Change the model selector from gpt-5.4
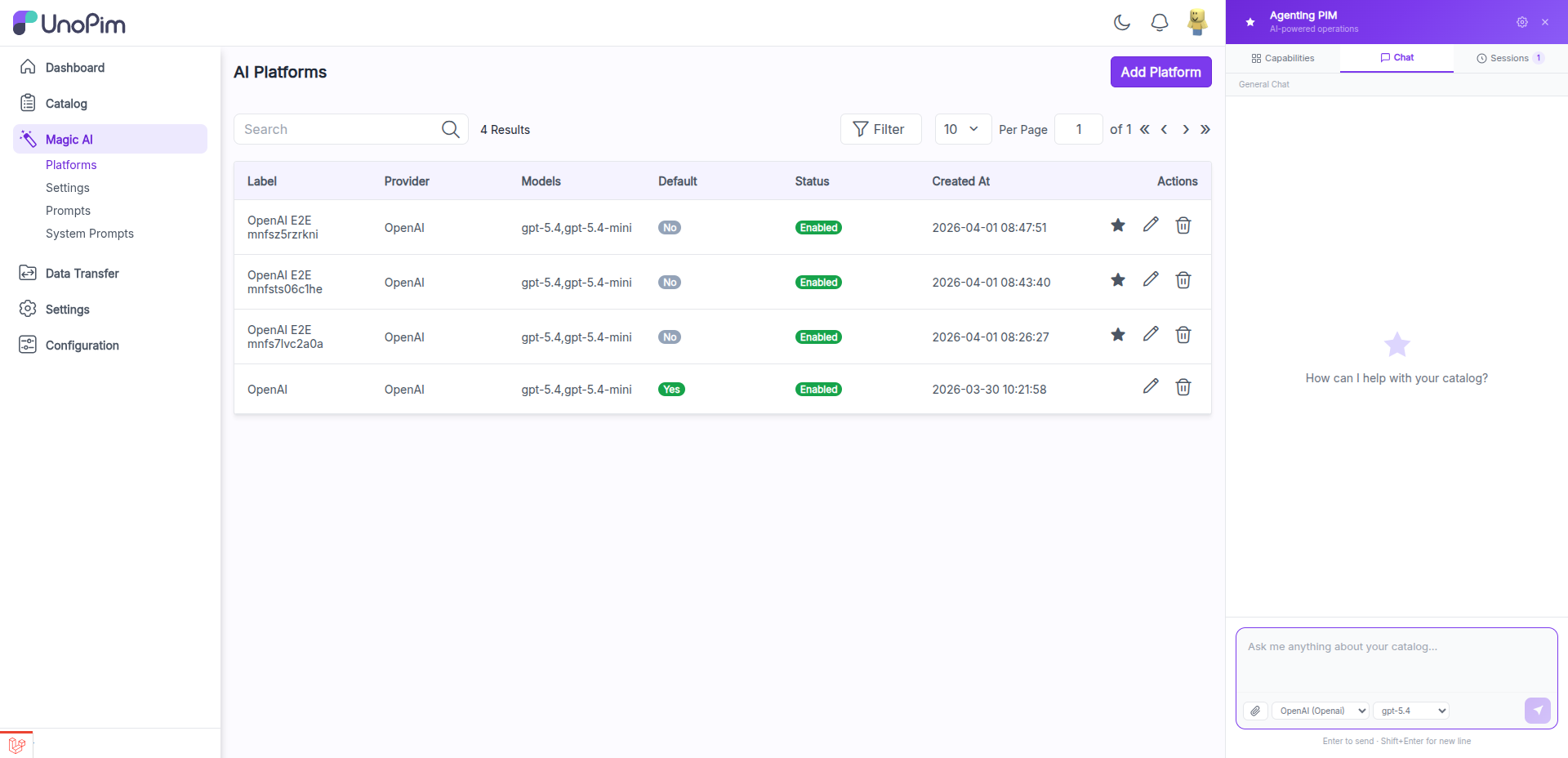Screen dimensions: 1568x758 pos(1410,711)
